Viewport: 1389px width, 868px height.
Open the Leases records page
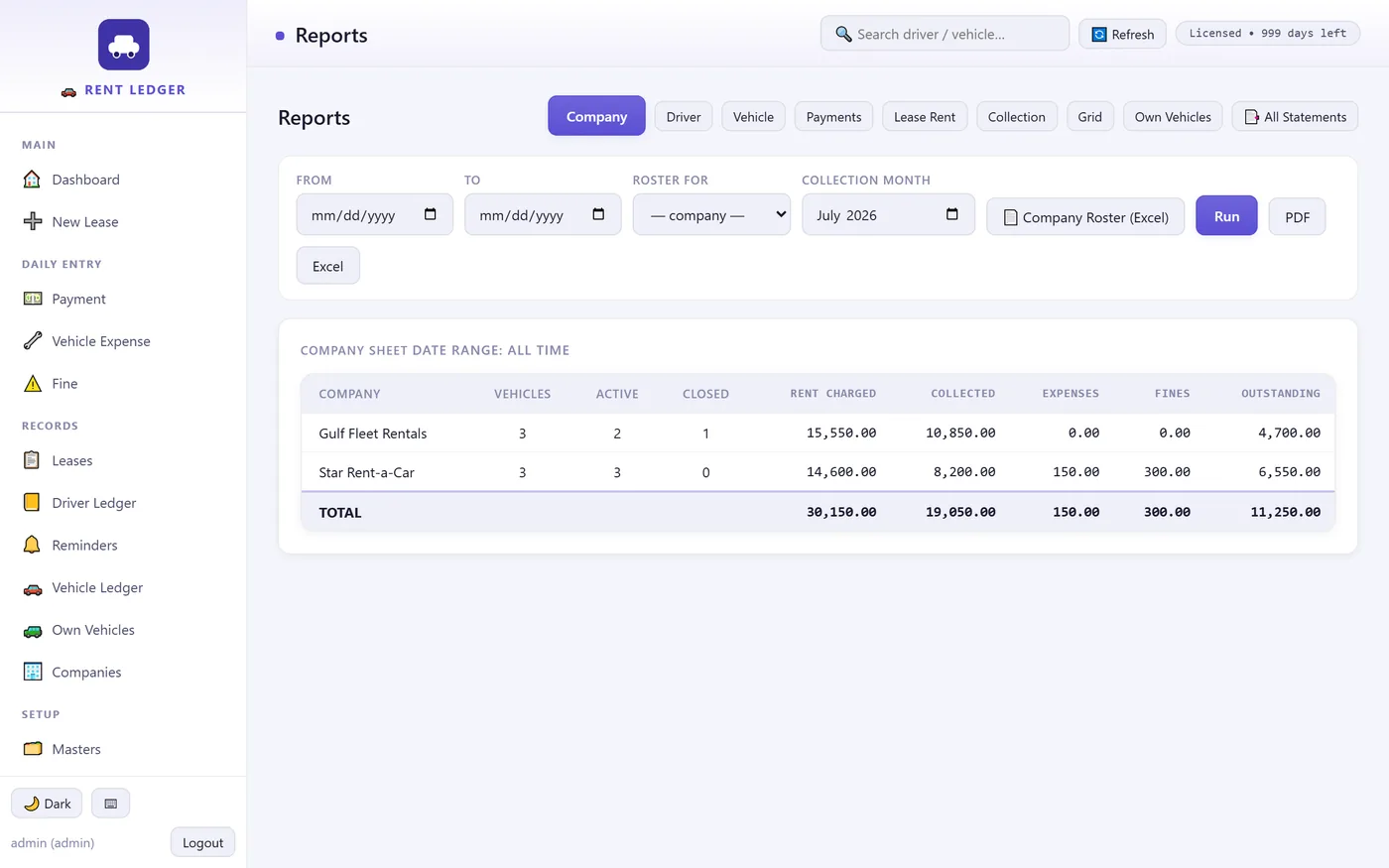123,460
